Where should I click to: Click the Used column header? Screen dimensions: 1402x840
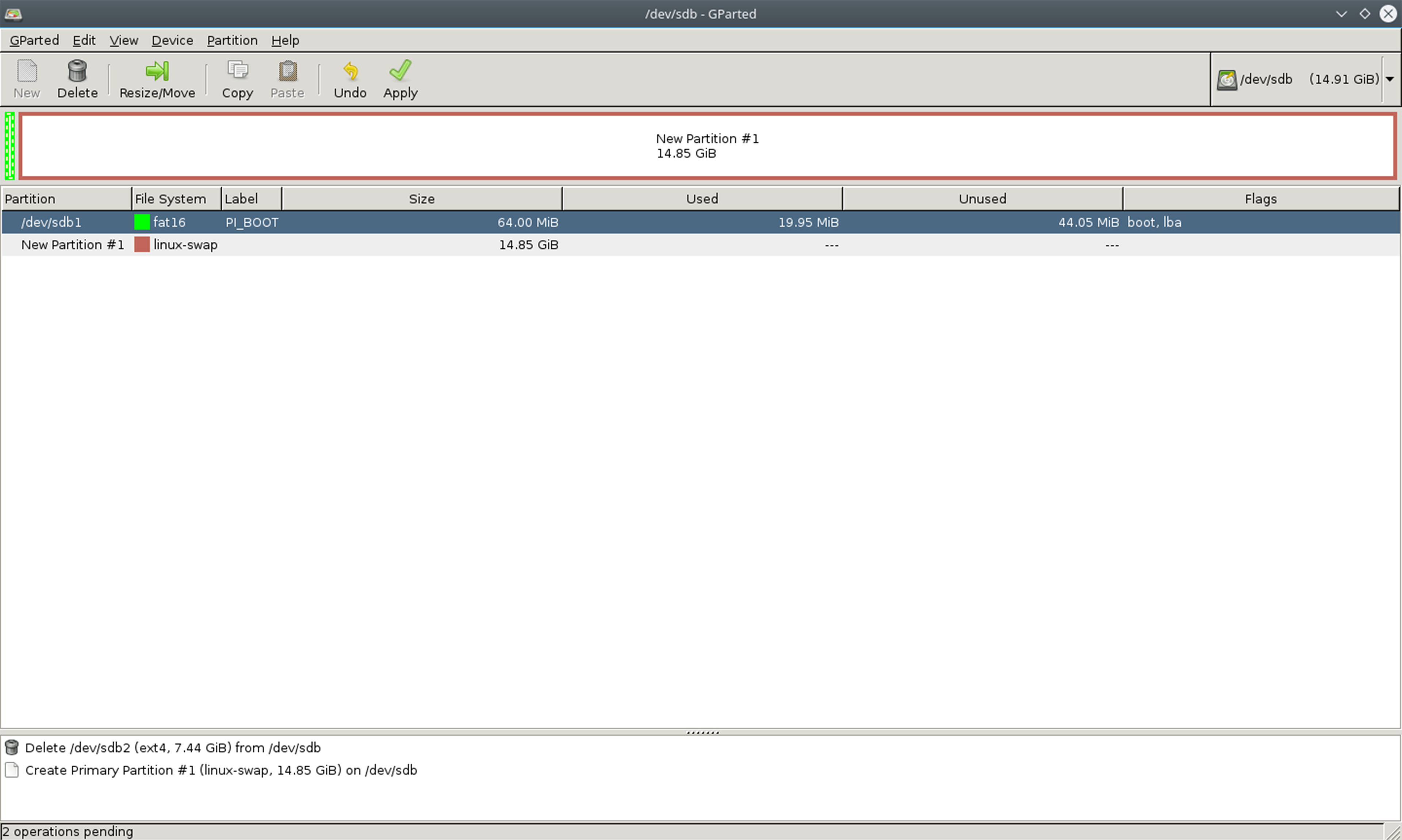click(702, 199)
